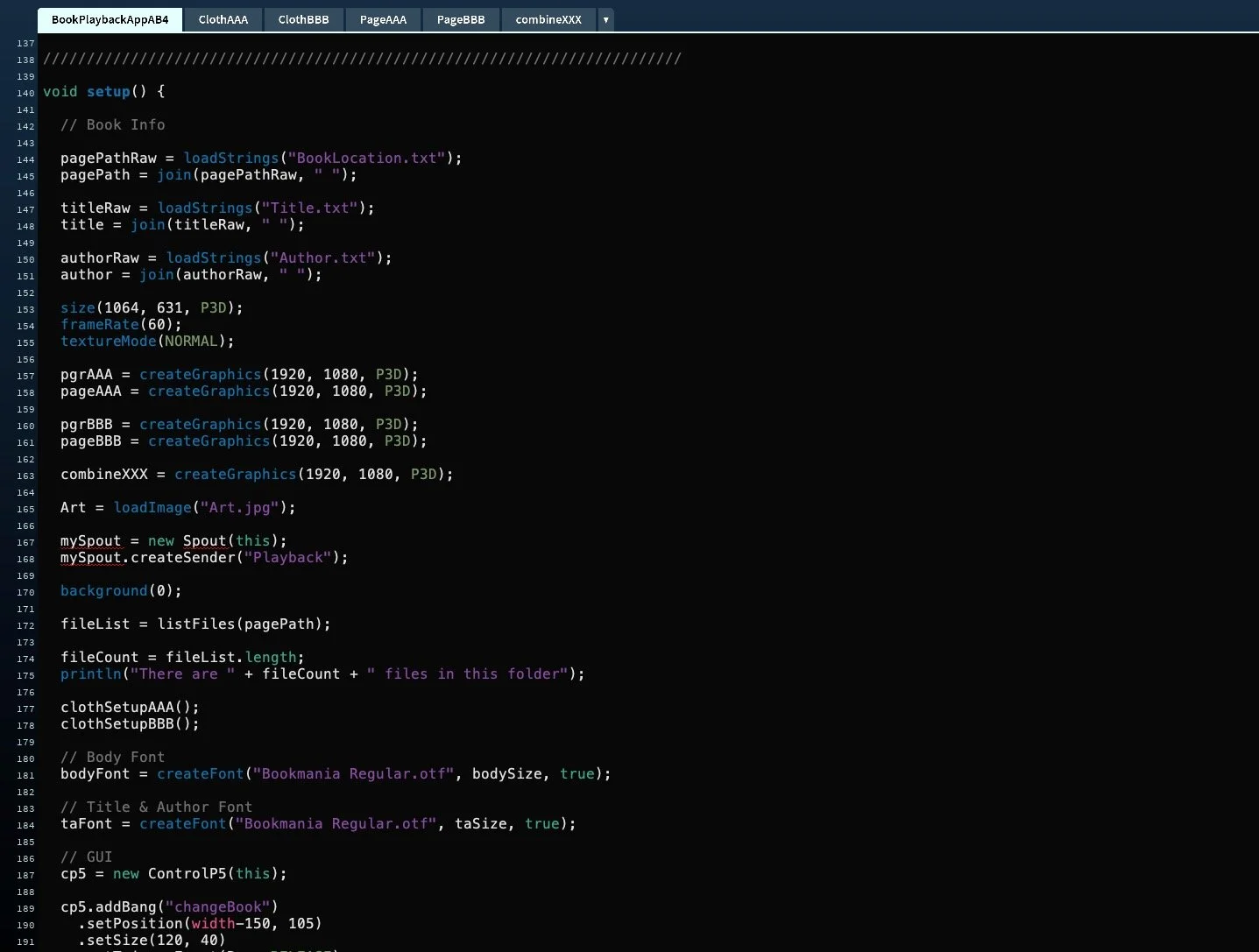Click join(pagePathRaw, " ") call

click(257, 174)
